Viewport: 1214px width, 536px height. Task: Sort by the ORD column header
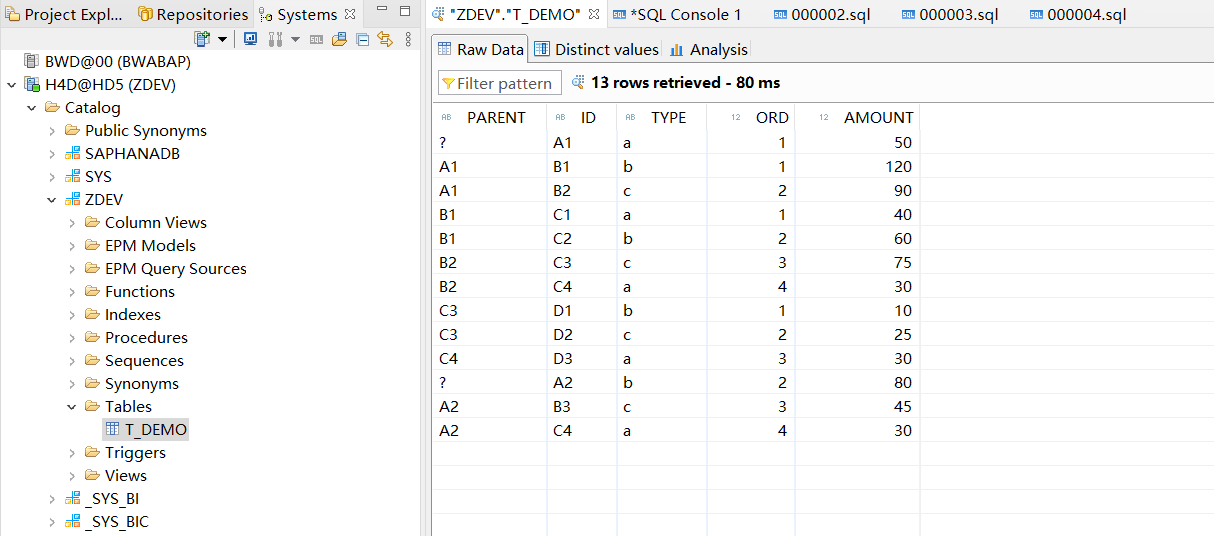click(x=751, y=118)
